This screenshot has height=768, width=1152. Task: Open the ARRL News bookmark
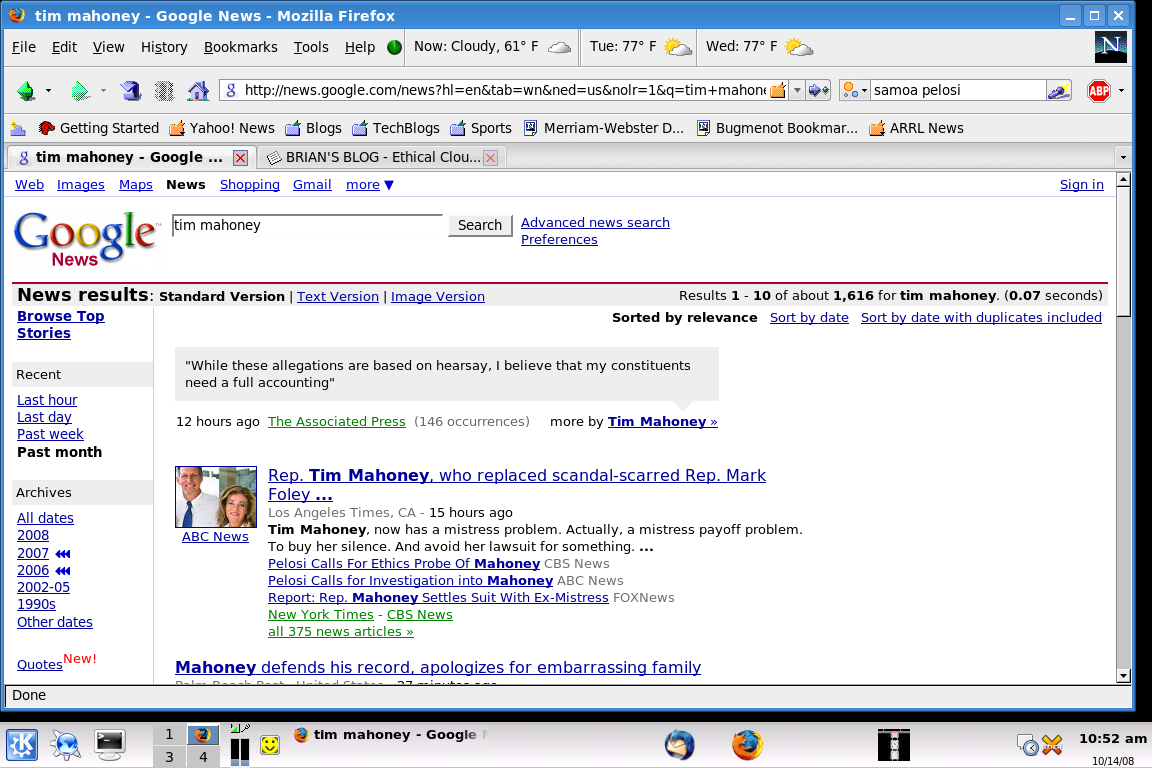(916, 129)
